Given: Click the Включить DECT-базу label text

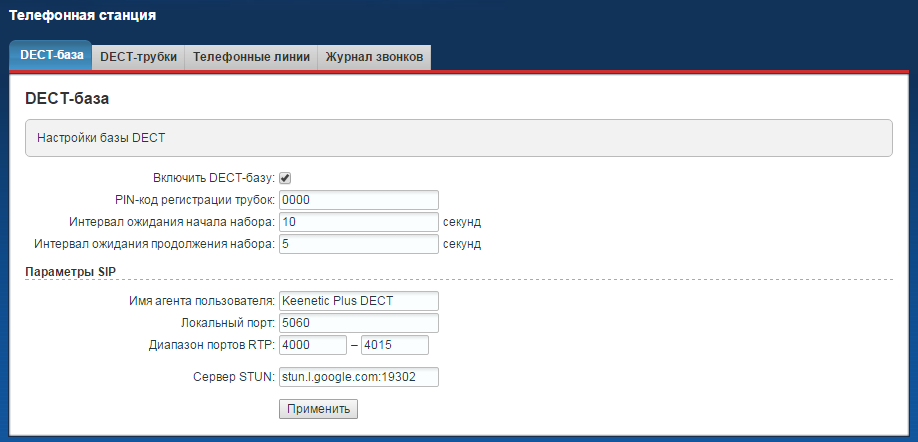Looking at the screenshot, I should 214,178.
